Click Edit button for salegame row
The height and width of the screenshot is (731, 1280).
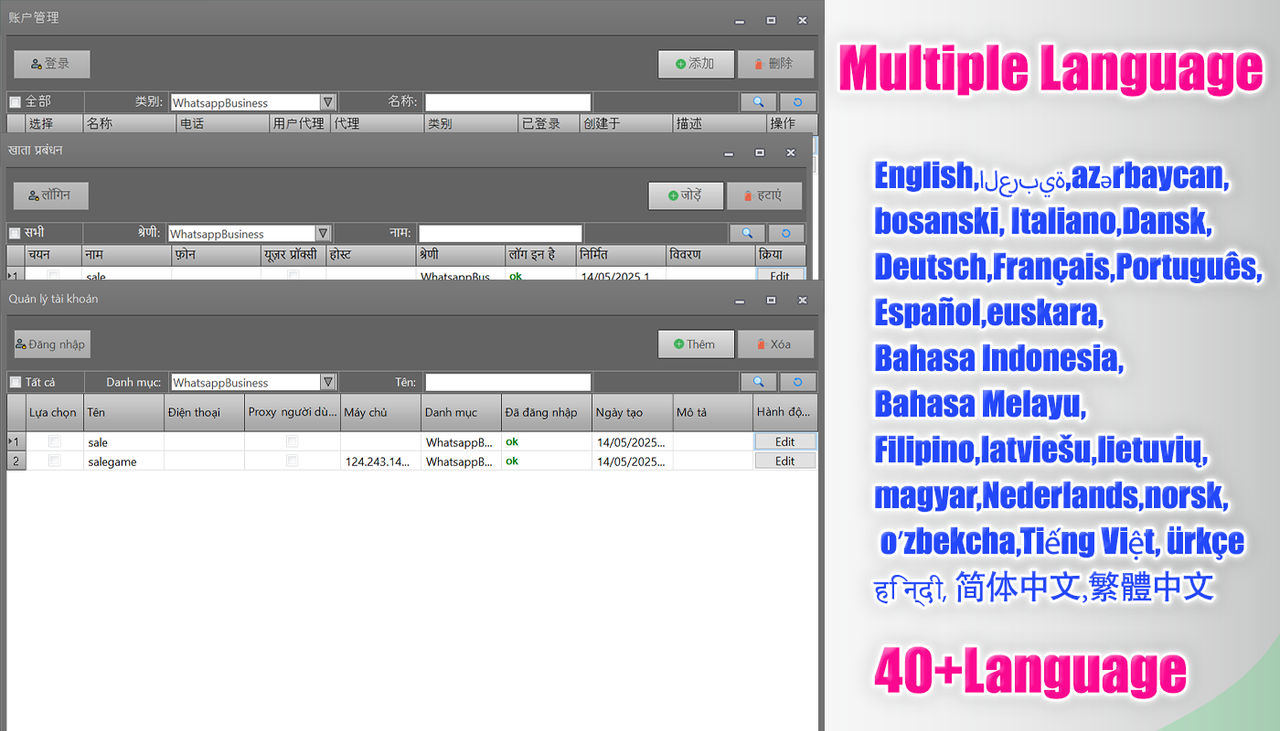(785, 461)
